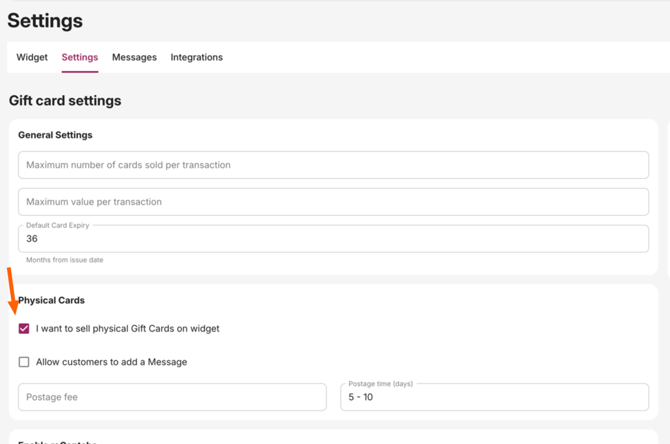
Task: Uncheck the sell physical Gift Cards checkbox
Action: click(x=24, y=328)
